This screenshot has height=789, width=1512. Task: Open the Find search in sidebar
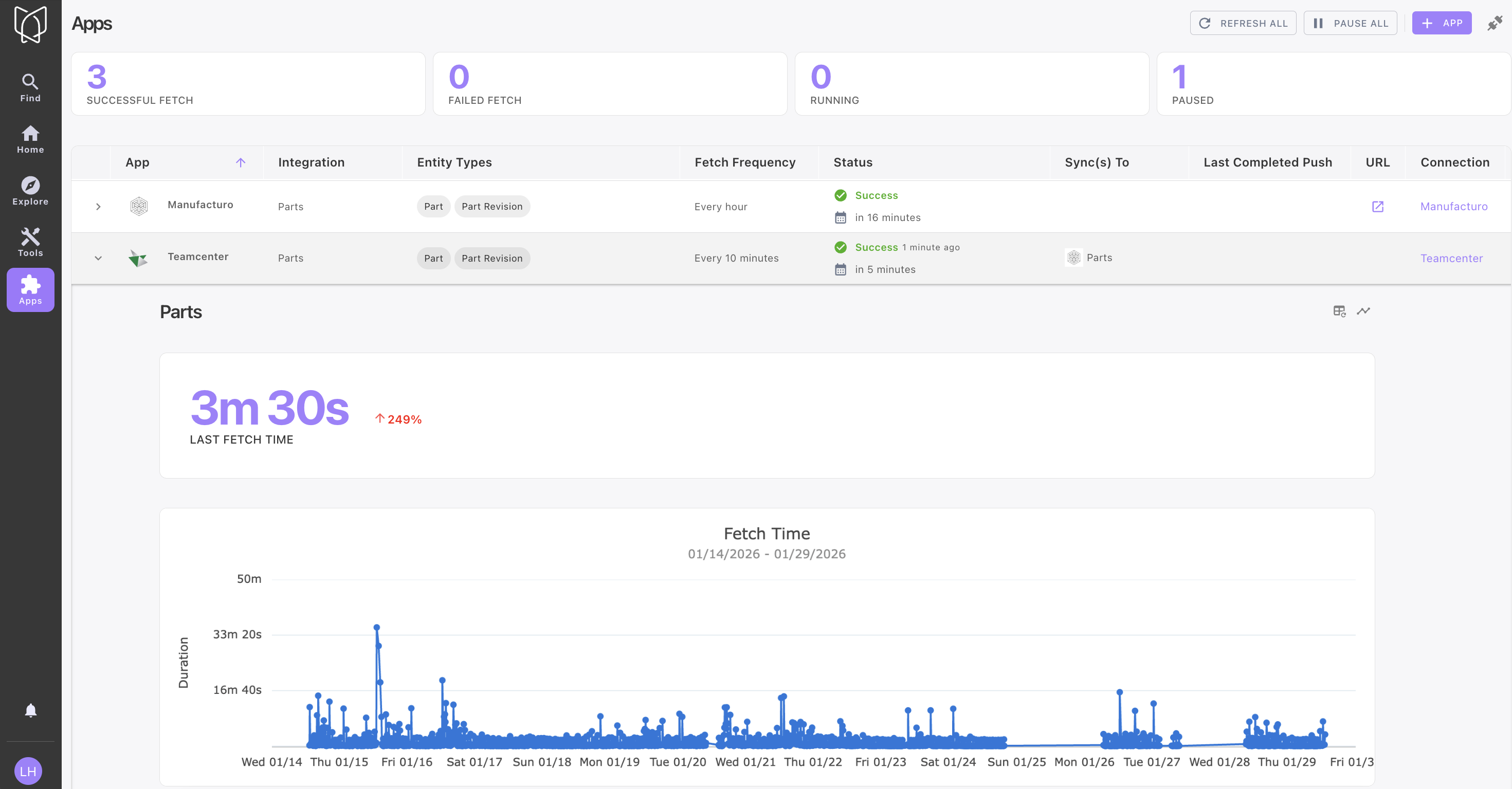coord(30,88)
